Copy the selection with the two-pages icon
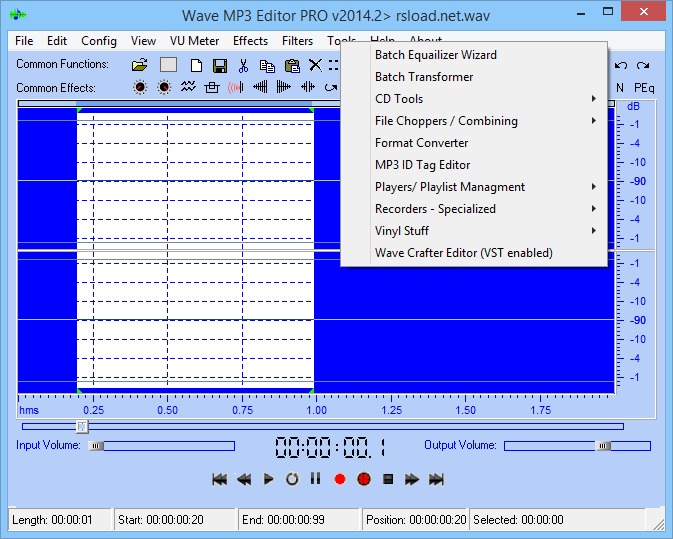This screenshot has height=539, width=673. point(267,66)
